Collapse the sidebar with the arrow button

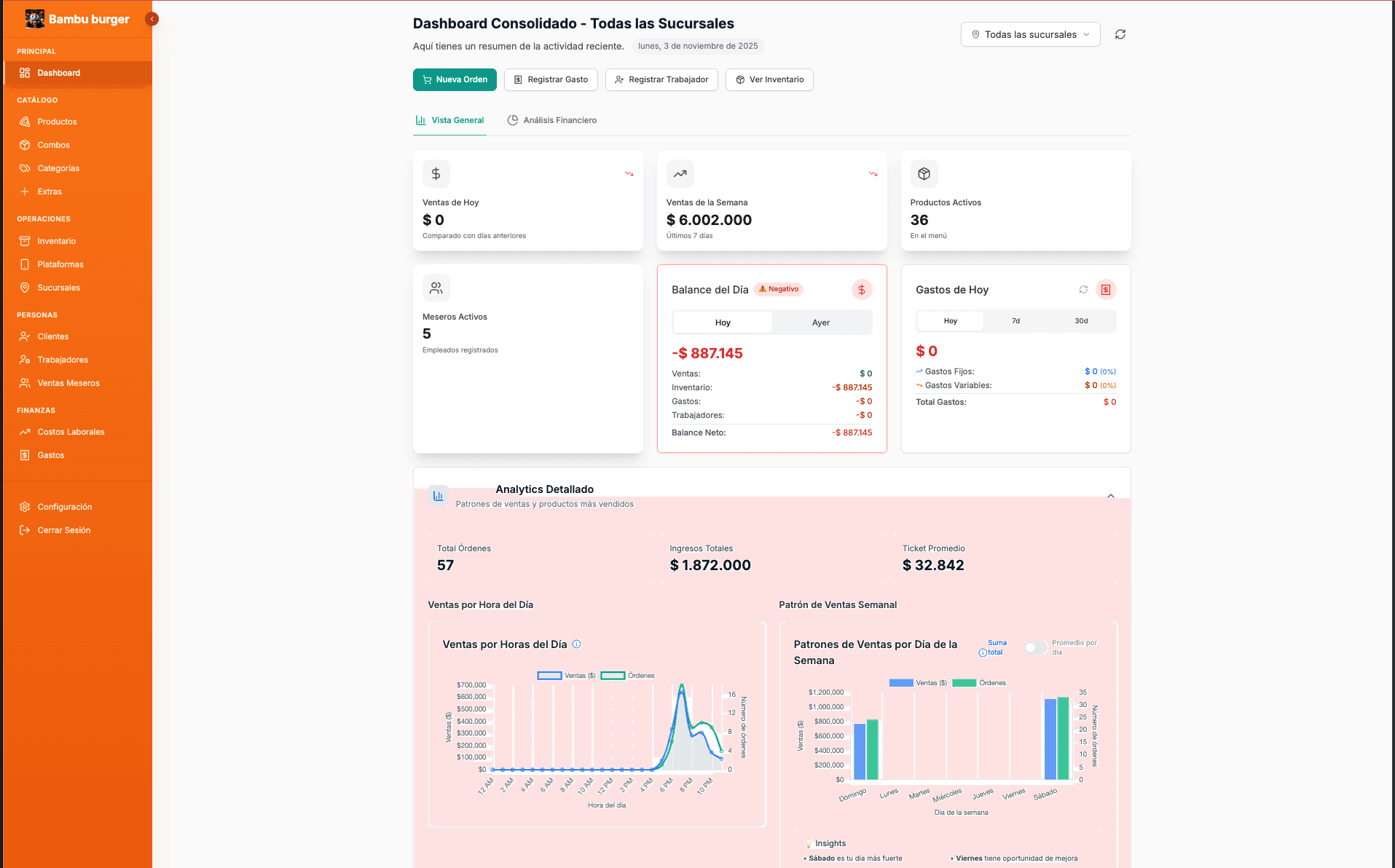click(152, 19)
